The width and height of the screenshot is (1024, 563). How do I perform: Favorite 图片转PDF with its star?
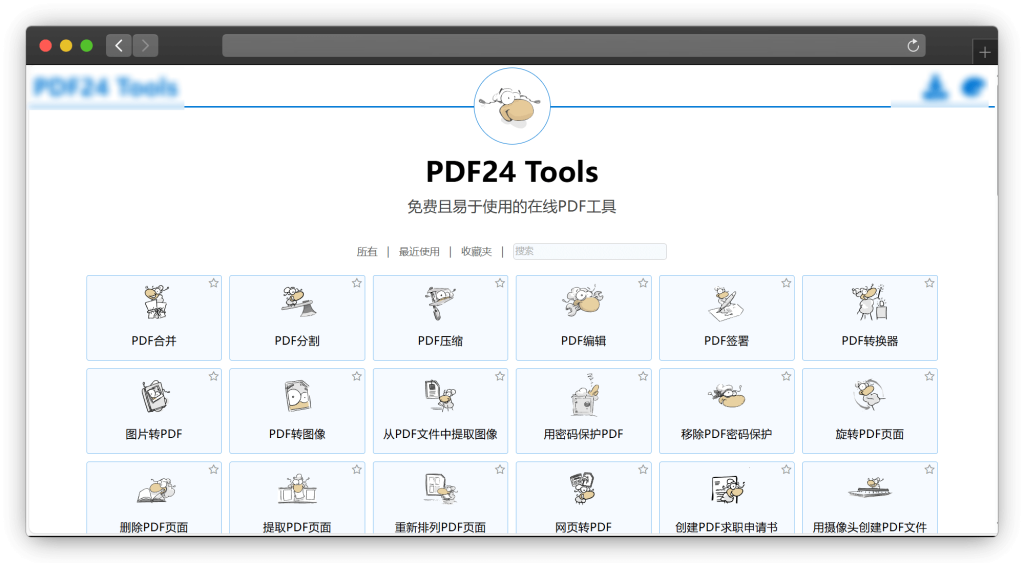pyautogui.click(x=214, y=376)
